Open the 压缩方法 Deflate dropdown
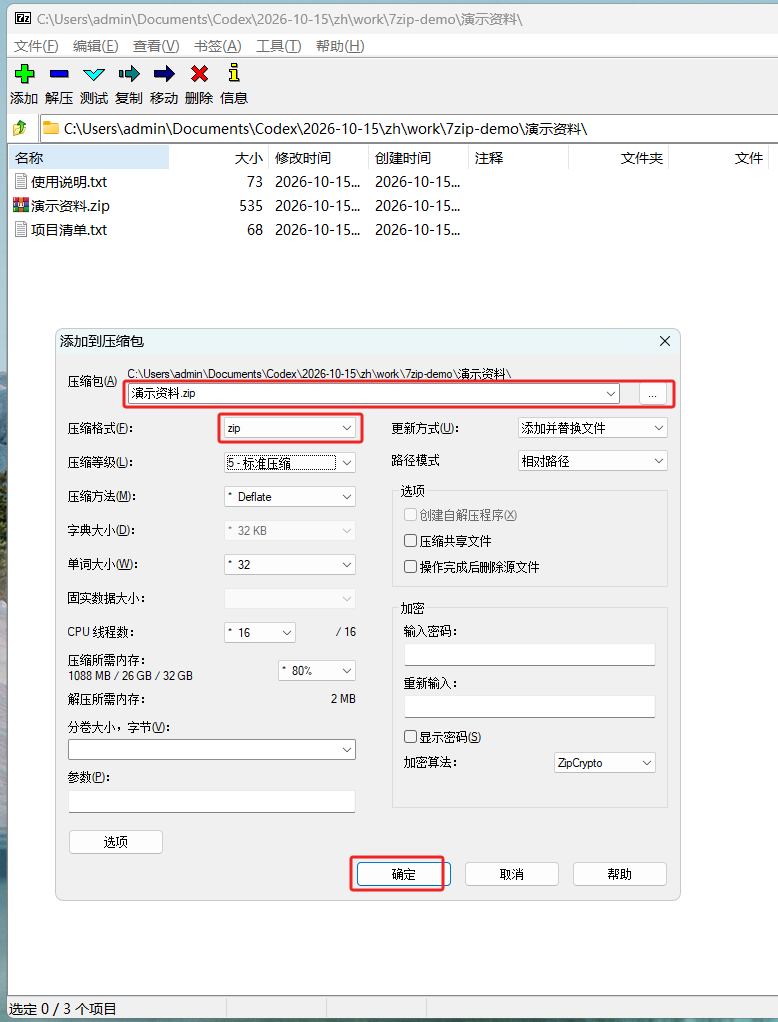The width and height of the screenshot is (778, 1022). coord(290,497)
